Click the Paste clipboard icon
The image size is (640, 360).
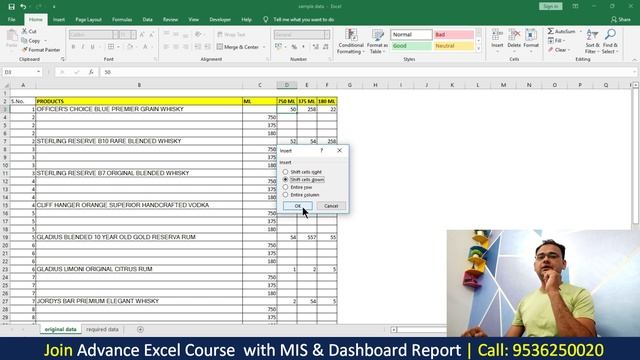coord(12,36)
